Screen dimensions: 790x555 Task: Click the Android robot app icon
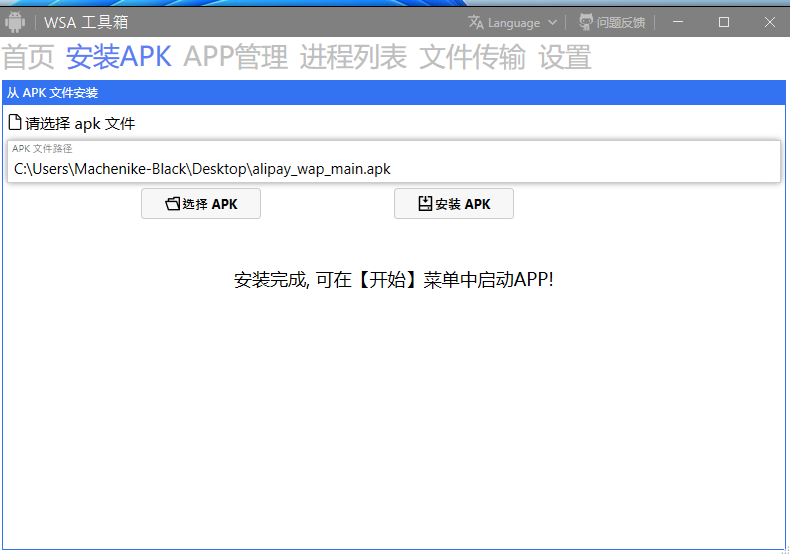[15, 22]
